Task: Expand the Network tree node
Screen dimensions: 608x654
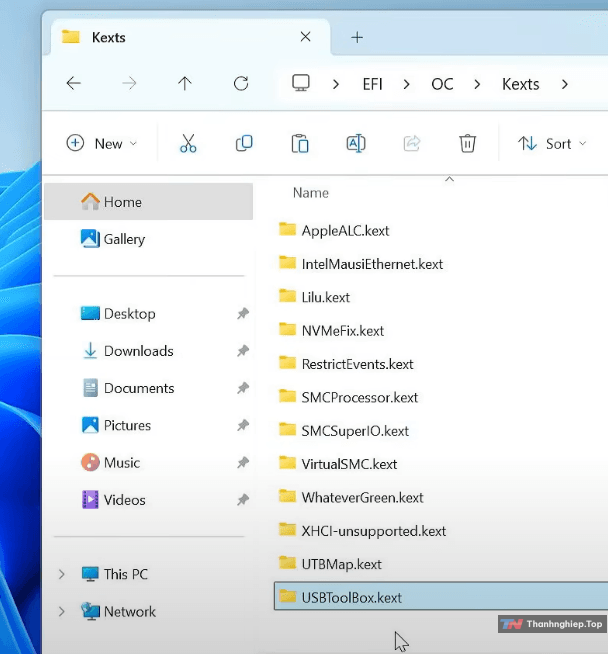Action: coord(62,611)
